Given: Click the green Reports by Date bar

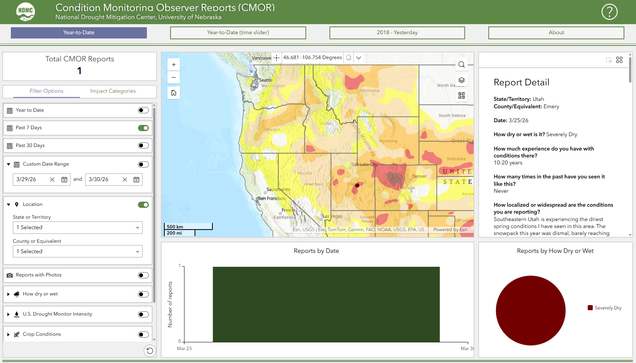Looking at the screenshot, I should [x=326, y=304].
